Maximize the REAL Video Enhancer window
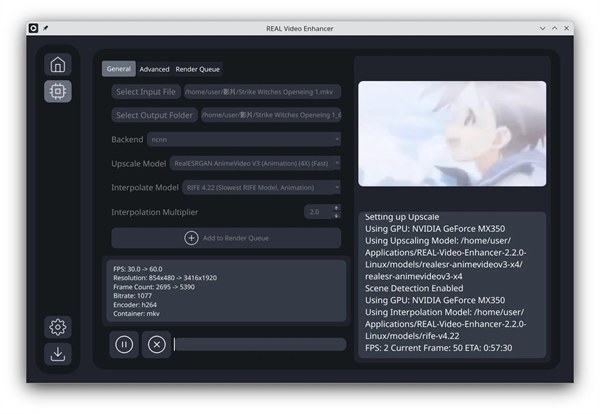The height and width of the screenshot is (414, 600). (x=554, y=28)
